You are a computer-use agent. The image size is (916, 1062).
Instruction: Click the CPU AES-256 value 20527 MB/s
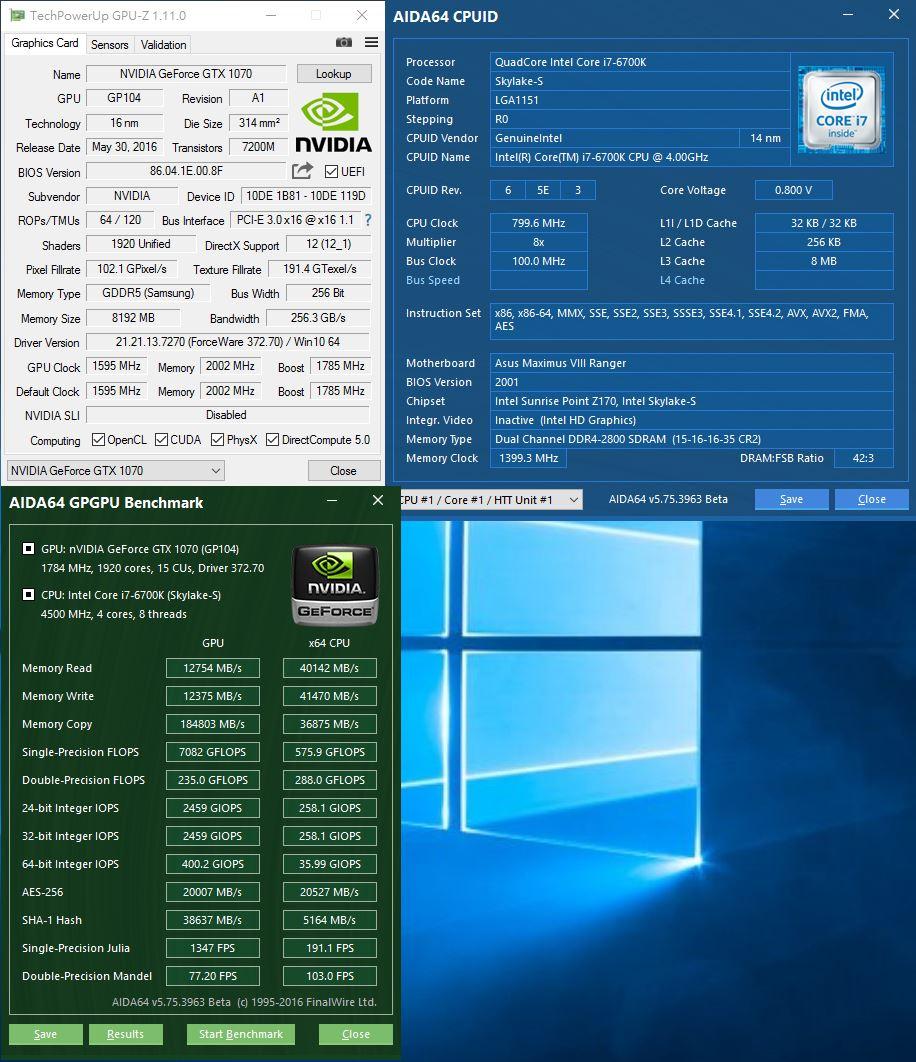point(330,892)
